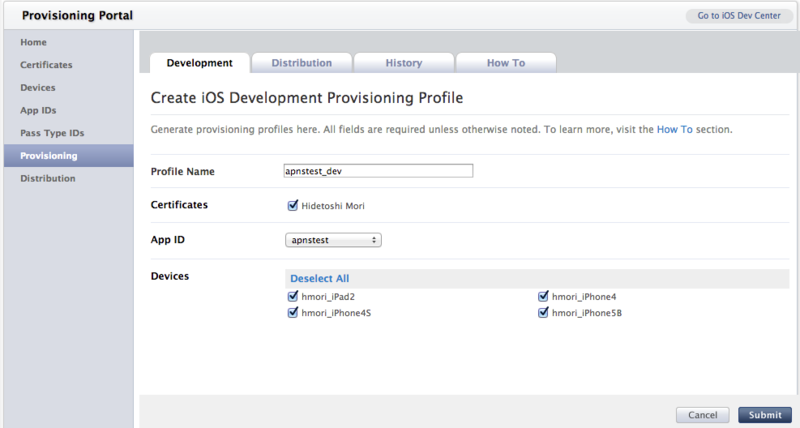
Task: Uncheck the hmori_iPad2 device checkbox
Action: tap(293, 297)
